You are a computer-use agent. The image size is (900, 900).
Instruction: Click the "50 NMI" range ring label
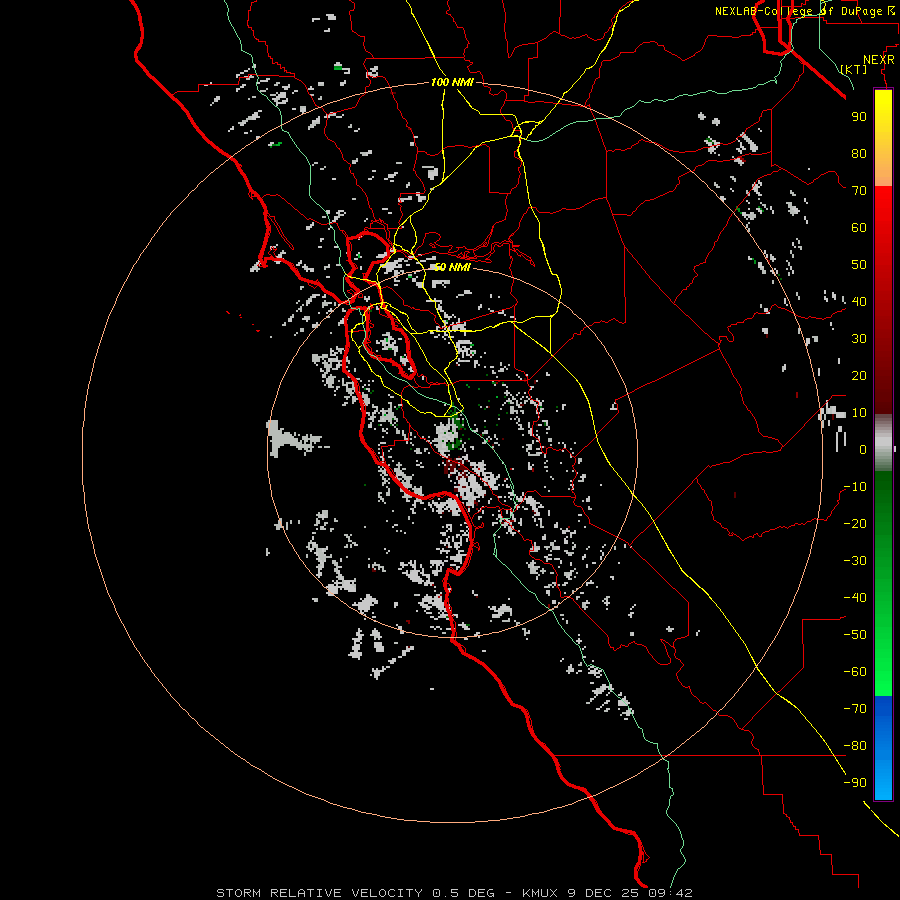pyautogui.click(x=451, y=267)
